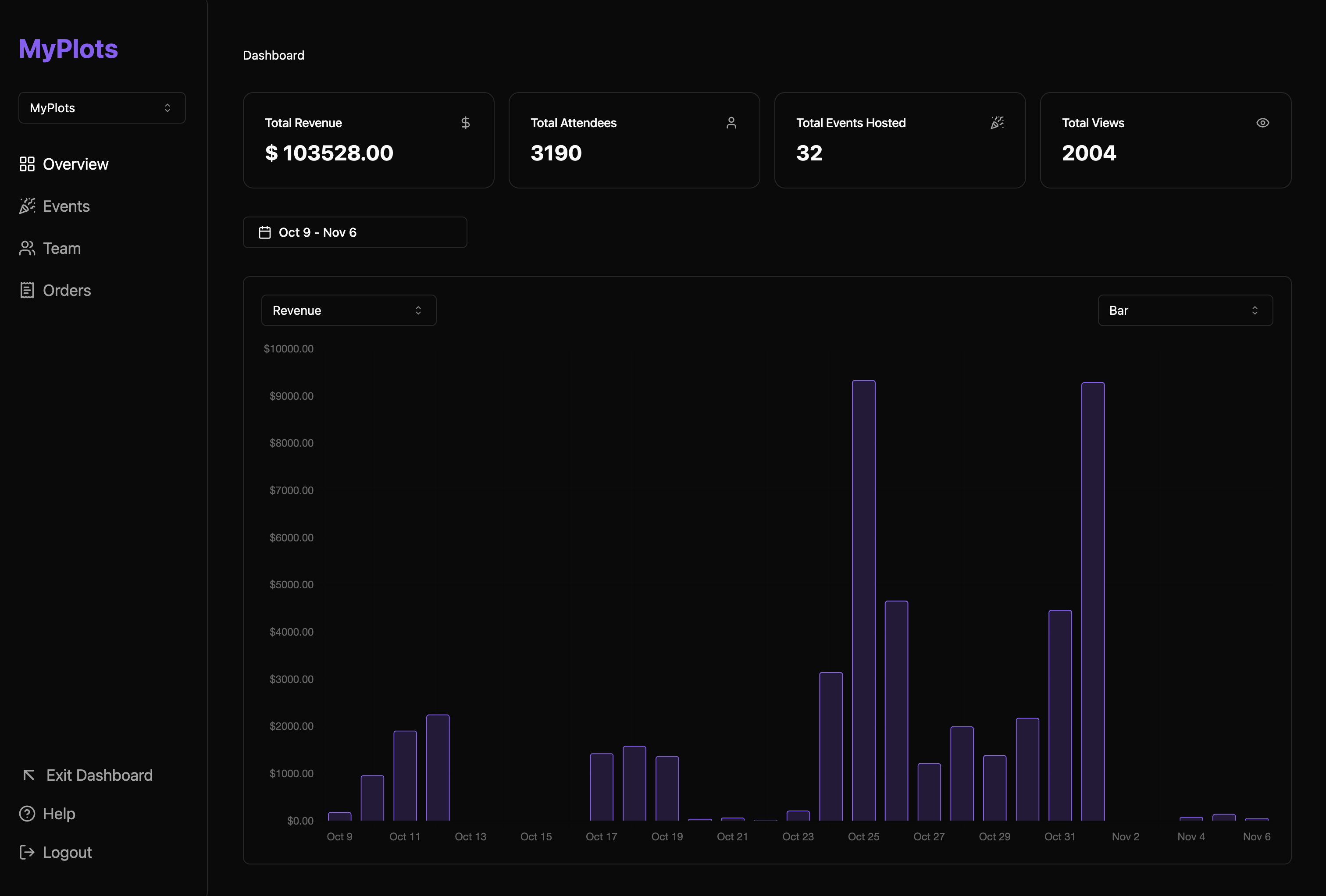Screen dimensions: 1326x896
Task: Go to the Overview page
Action: point(64,164)
